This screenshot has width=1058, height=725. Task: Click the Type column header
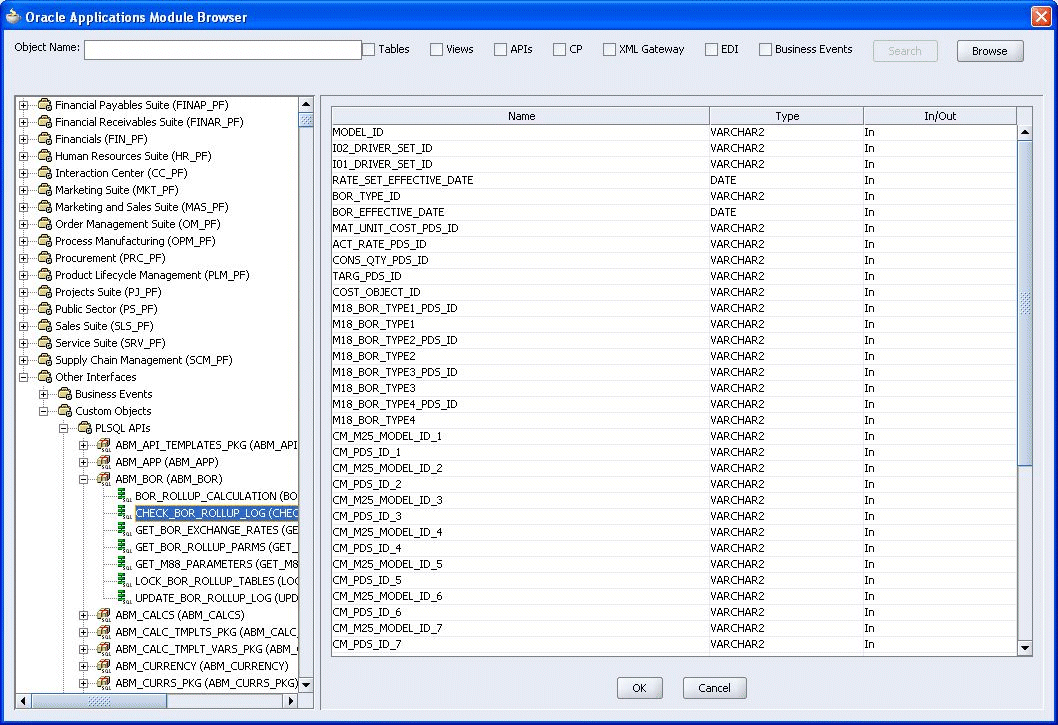click(x=787, y=116)
